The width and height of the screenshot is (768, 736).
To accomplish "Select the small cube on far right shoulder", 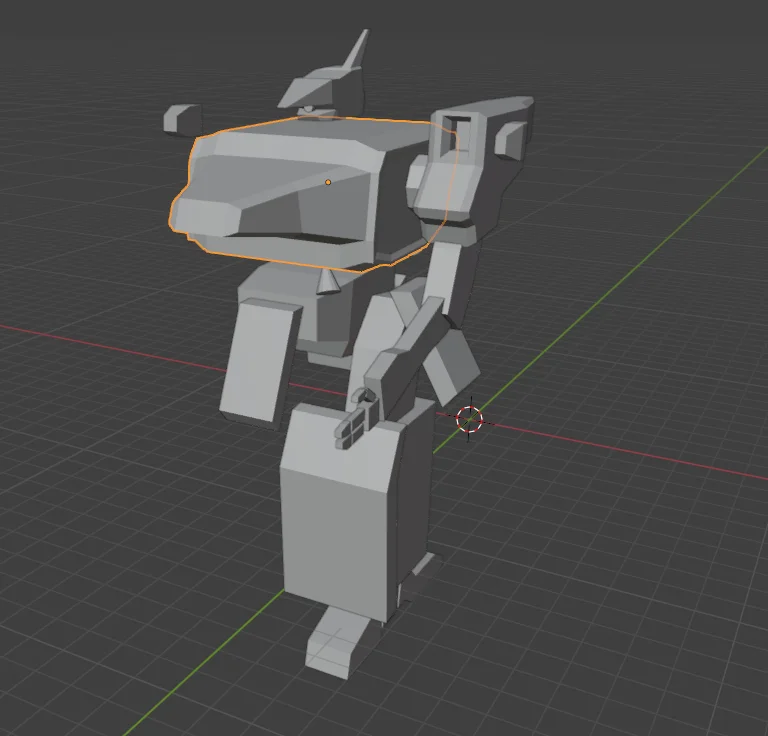I will (x=509, y=139).
